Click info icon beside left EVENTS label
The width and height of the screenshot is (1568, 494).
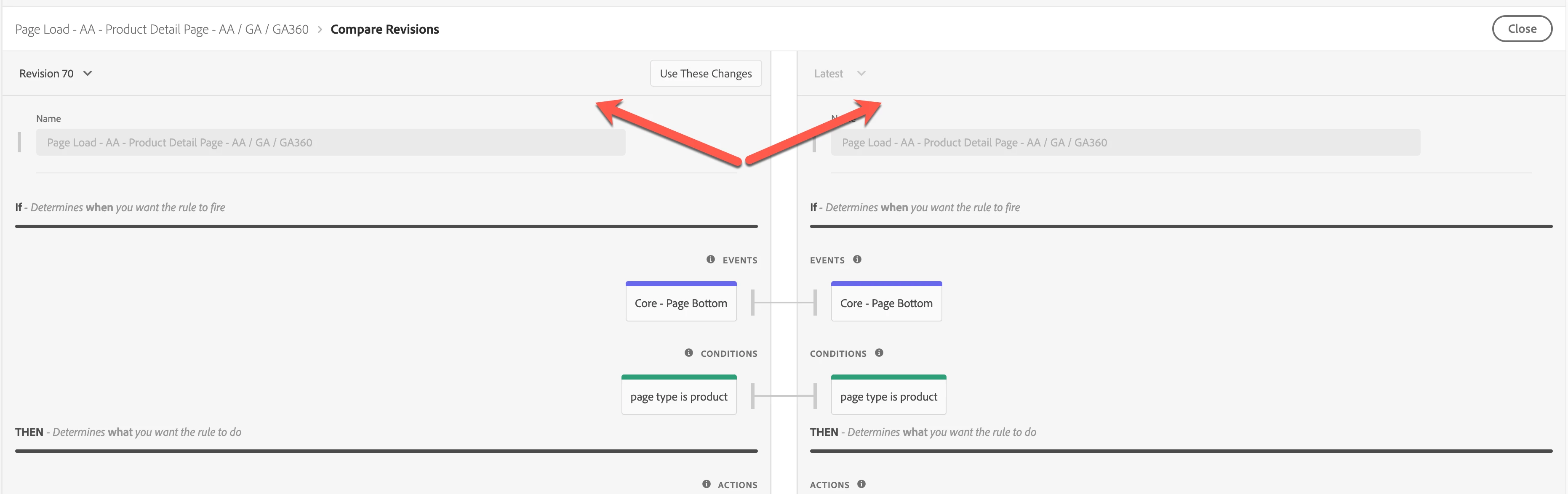pos(710,259)
